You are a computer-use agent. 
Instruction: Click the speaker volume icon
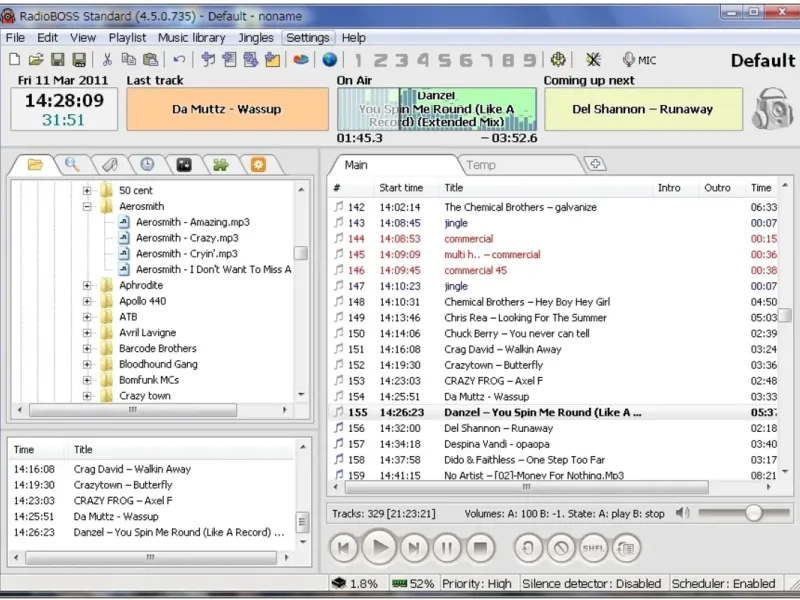coord(682,513)
